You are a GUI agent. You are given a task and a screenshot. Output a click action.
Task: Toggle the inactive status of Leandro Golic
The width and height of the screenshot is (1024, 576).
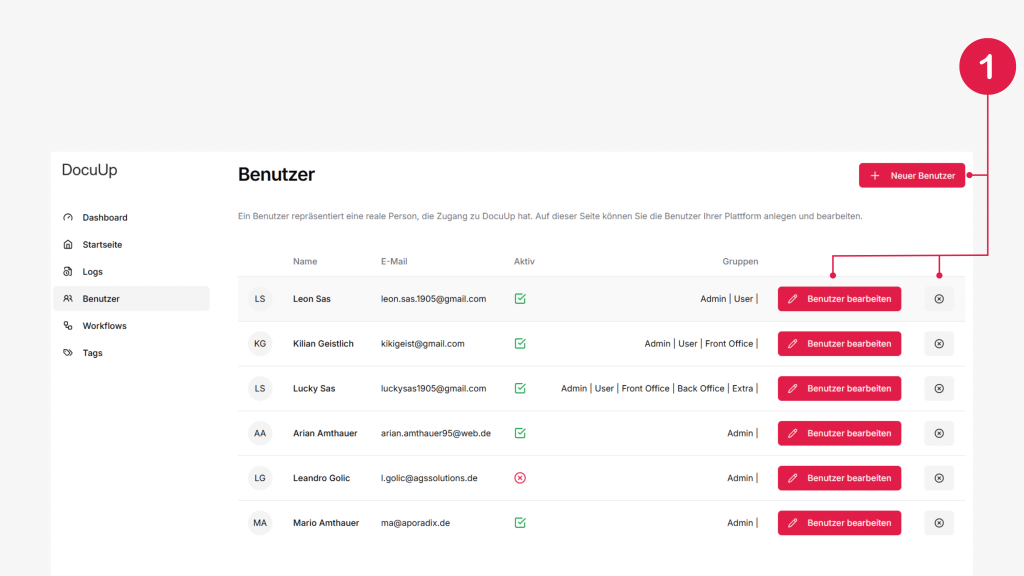point(520,478)
